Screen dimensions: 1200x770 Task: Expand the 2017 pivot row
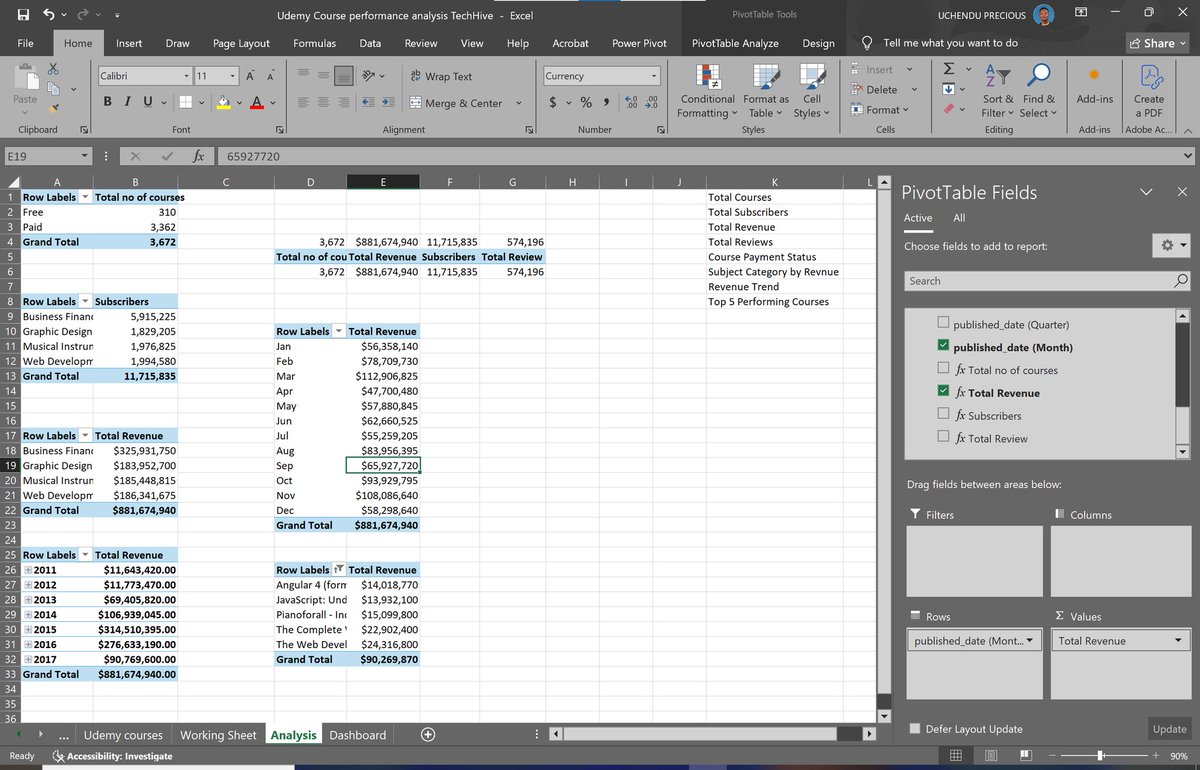(x=29, y=659)
